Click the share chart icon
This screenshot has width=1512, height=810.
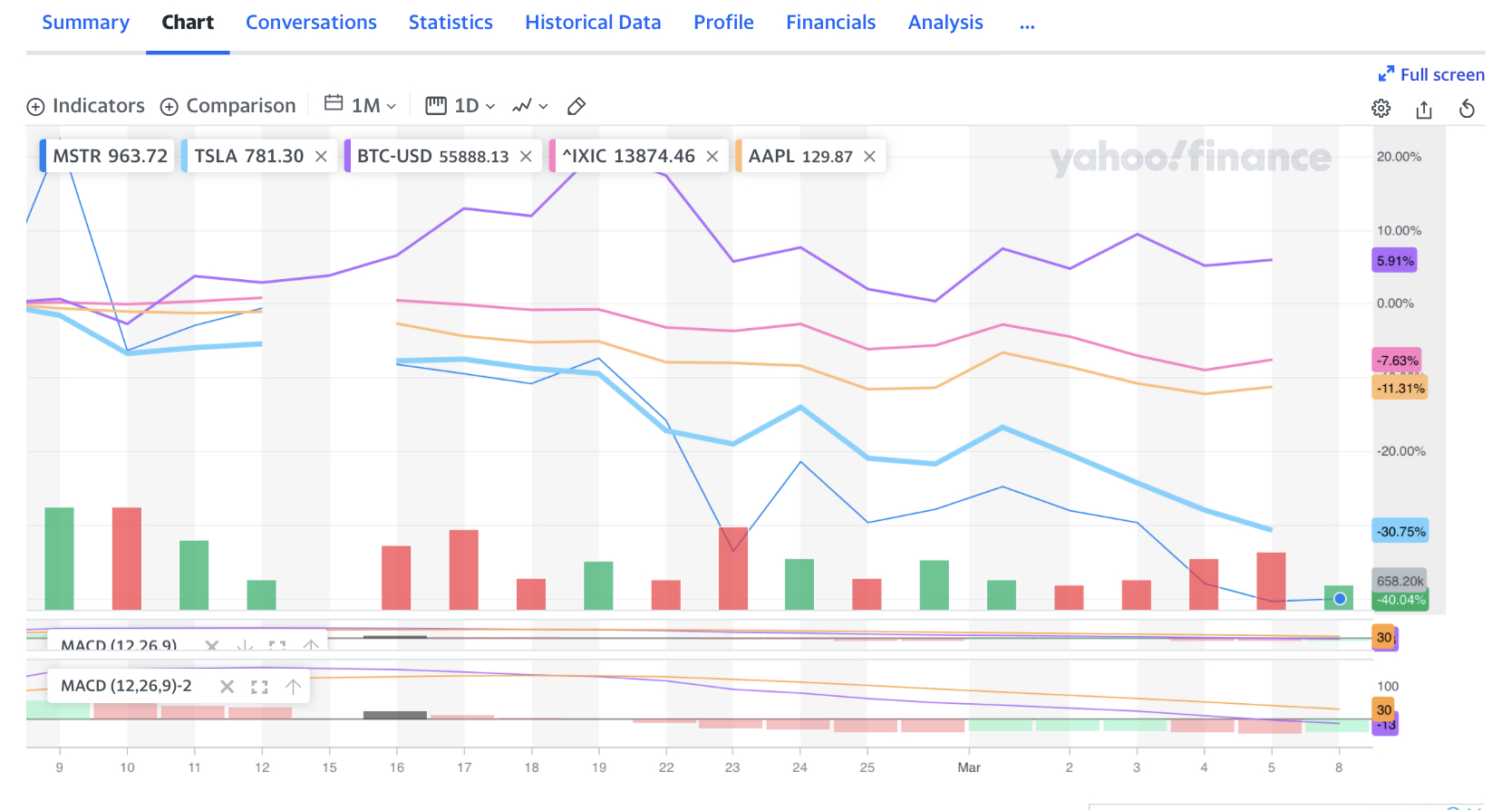click(x=1424, y=110)
